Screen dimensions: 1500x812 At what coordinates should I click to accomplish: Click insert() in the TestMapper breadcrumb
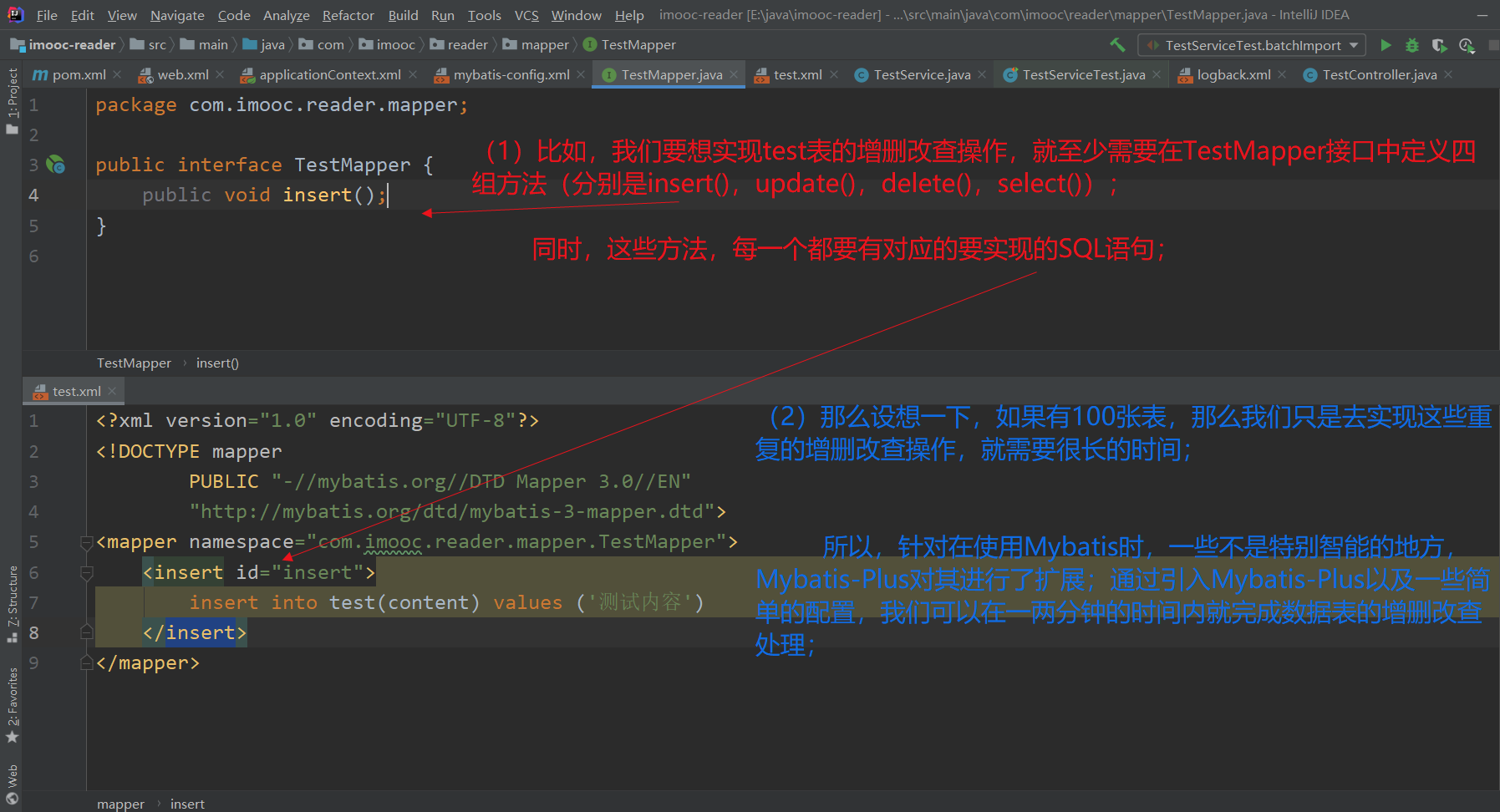pyautogui.click(x=216, y=363)
